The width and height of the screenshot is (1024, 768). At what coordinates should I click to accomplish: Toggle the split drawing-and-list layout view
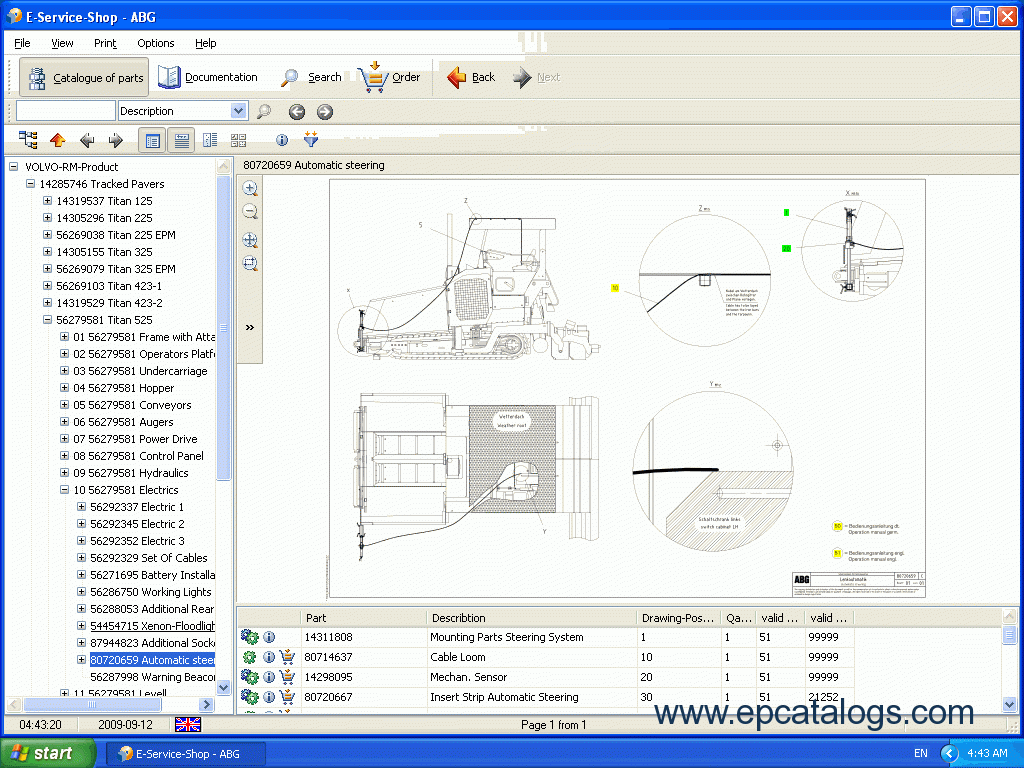tap(182, 140)
